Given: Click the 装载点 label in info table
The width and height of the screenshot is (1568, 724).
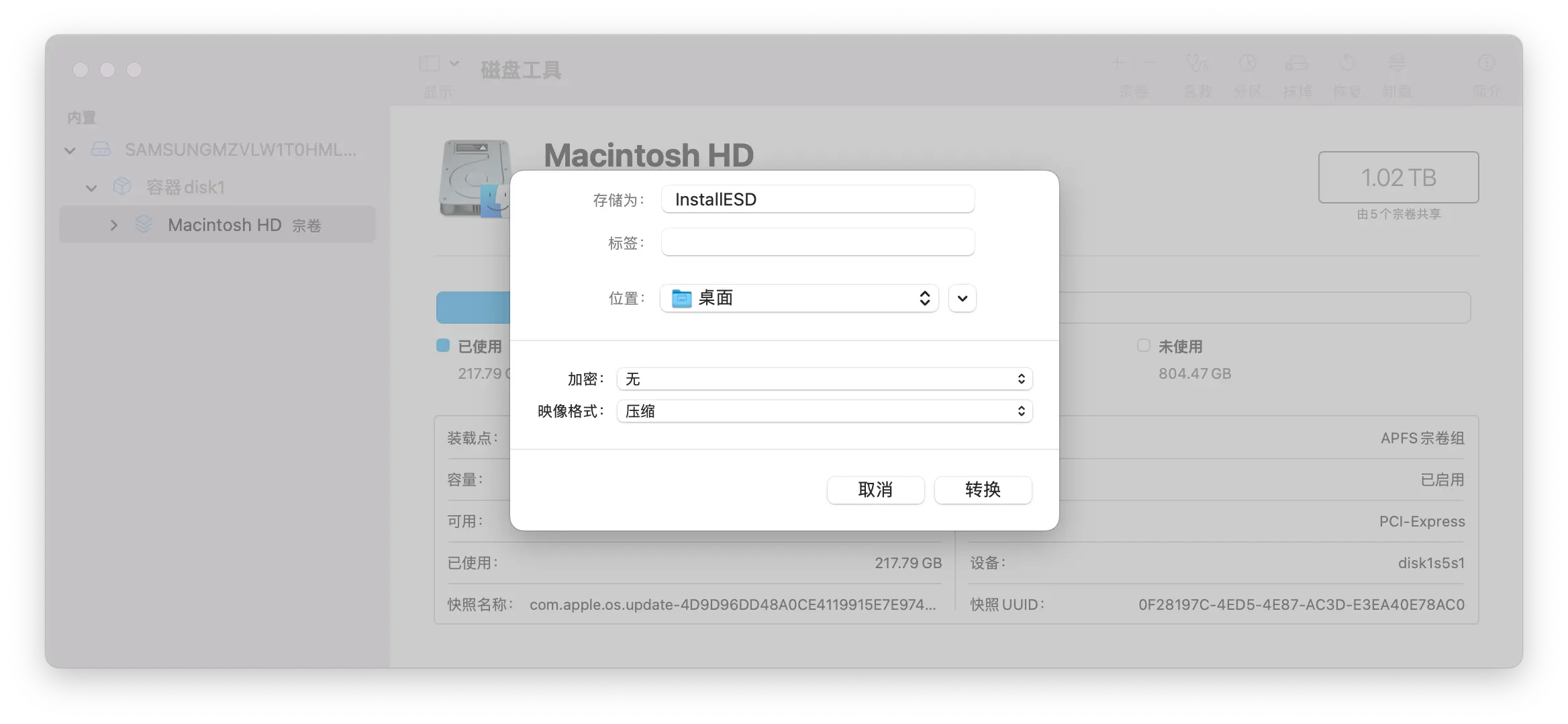Looking at the screenshot, I should click(473, 438).
